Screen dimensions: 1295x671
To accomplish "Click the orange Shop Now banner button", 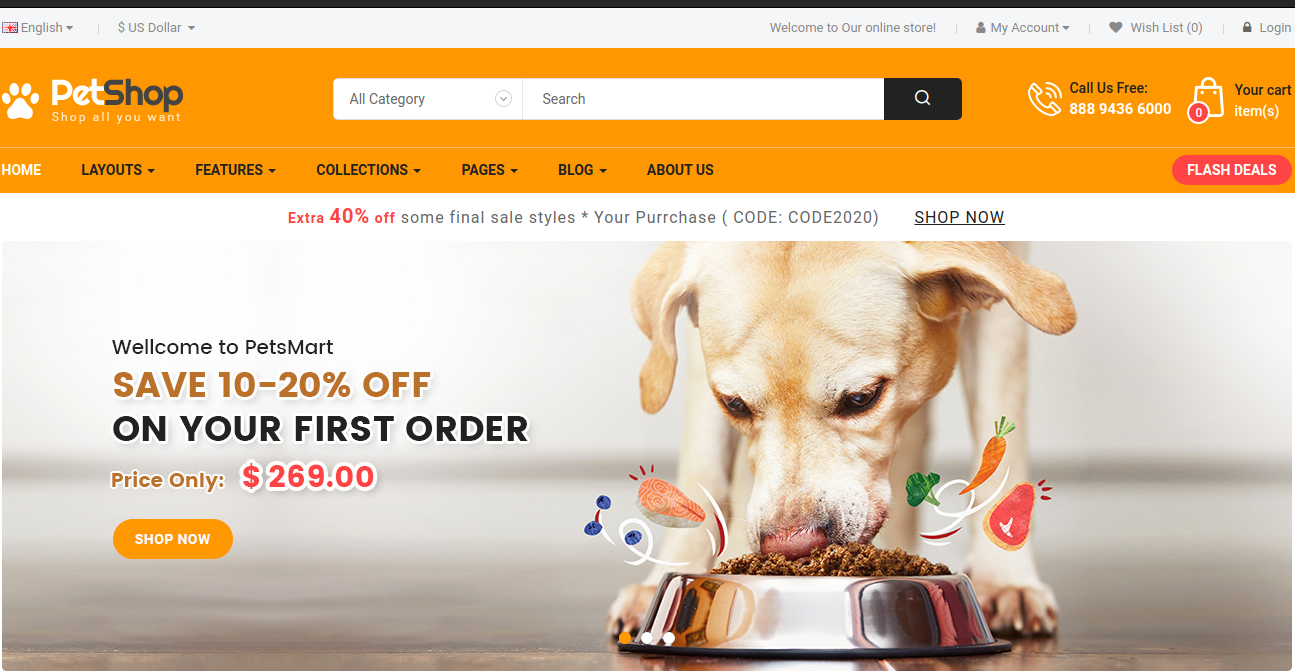I will tap(173, 539).
